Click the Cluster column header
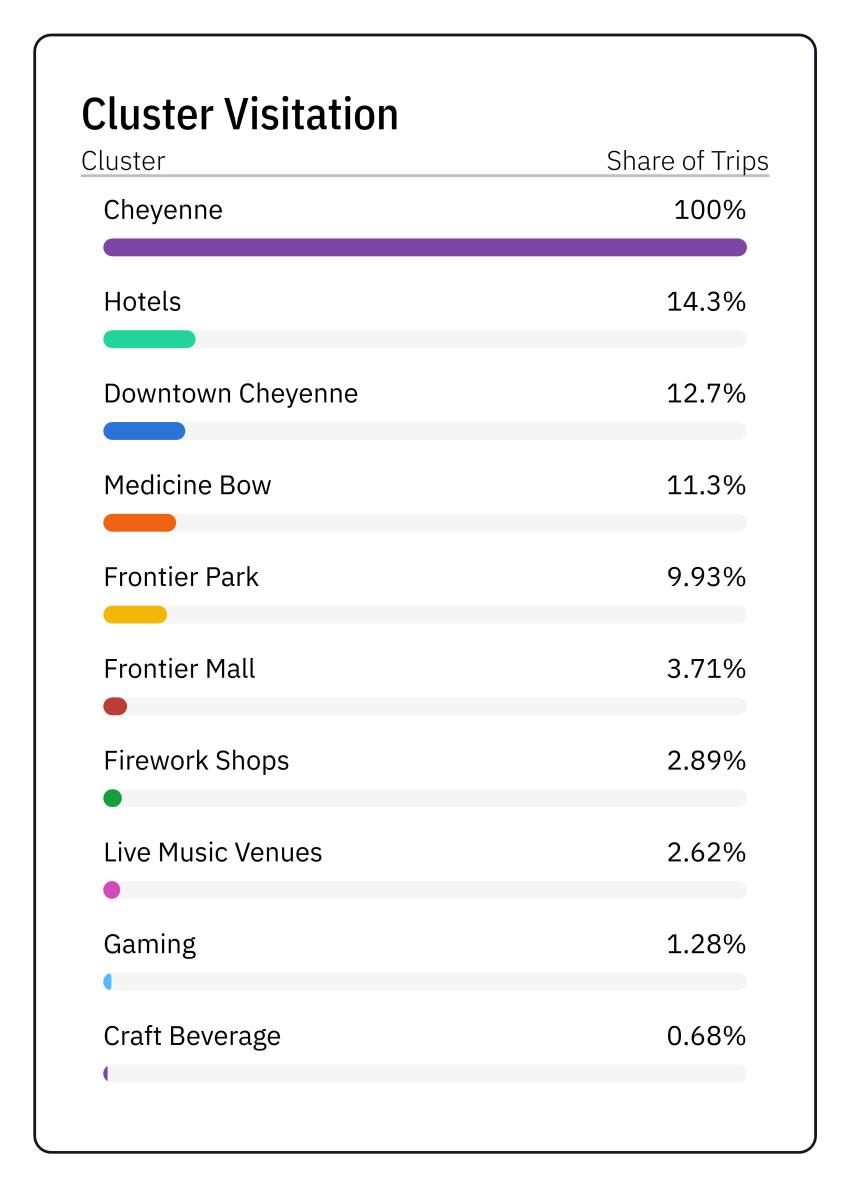850x1200 pixels. point(123,161)
